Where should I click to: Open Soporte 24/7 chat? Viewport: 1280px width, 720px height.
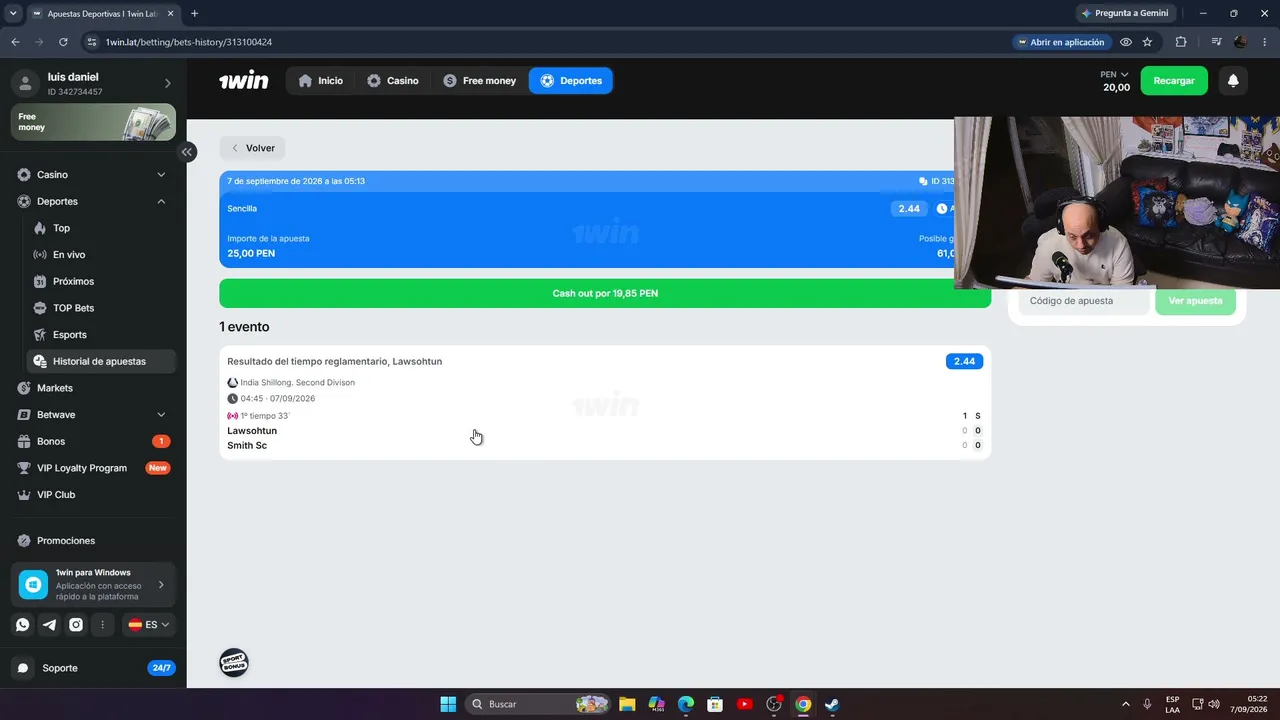pyautogui.click(x=93, y=668)
